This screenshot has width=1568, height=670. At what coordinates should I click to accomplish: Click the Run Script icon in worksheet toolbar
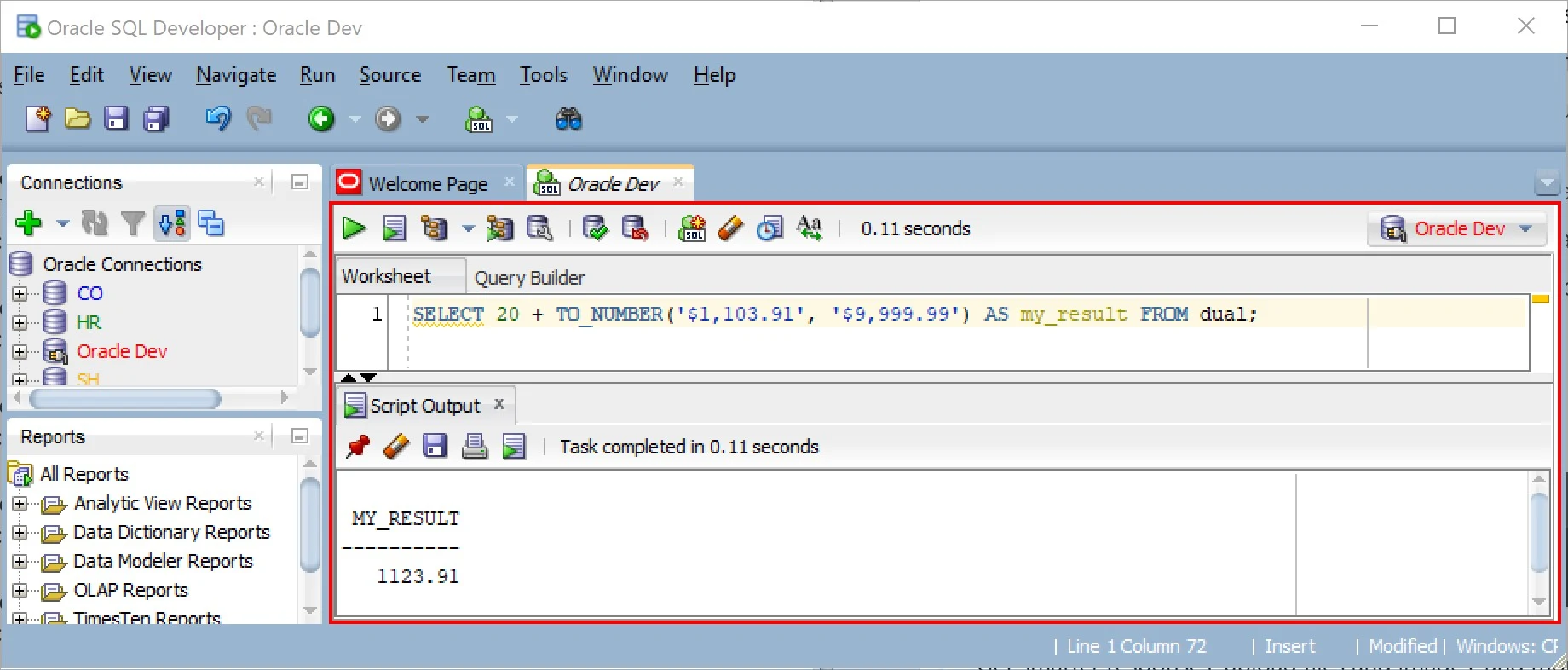click(394, 228)
